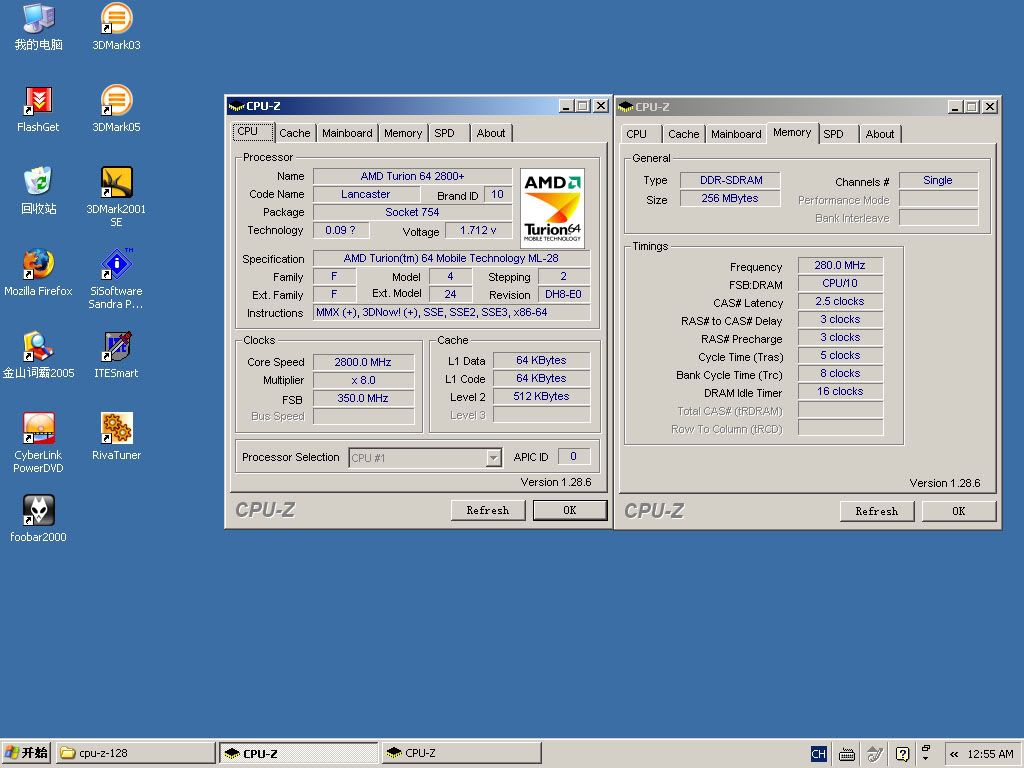Viewport: 1024px width, 768px height.
Task: Click the Core Speed value 2800.0 MHz
Action: (x=363, y=362)
